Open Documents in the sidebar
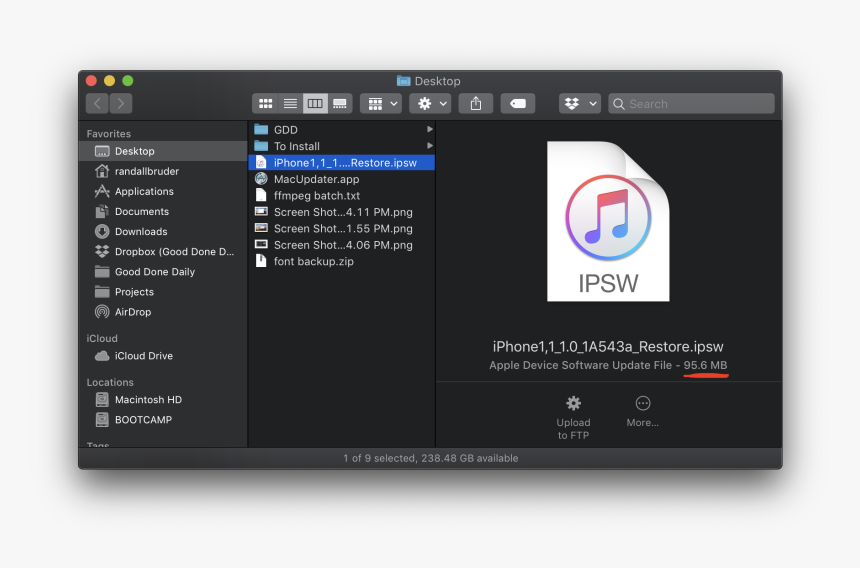Screen dimensions: 860x568 [x=163, y=212]
